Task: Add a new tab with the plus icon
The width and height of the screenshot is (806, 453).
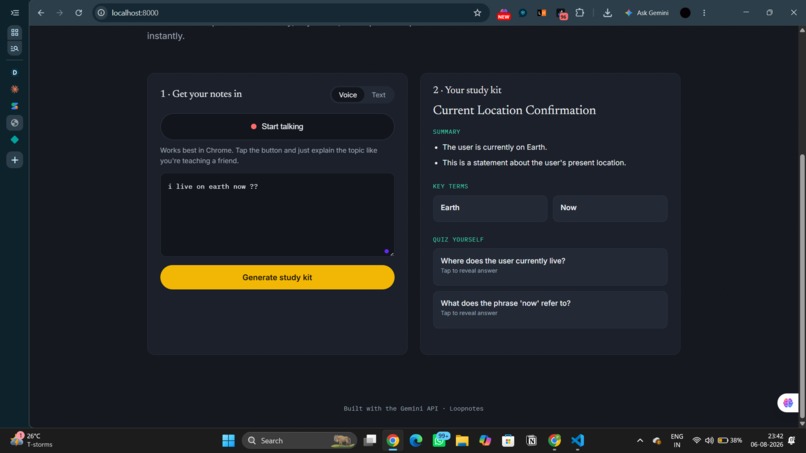Action: (14, 160)
